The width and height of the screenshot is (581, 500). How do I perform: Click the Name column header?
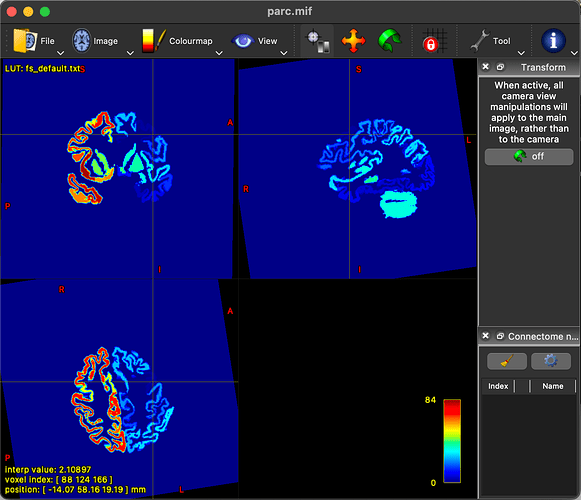click(552, 386)
